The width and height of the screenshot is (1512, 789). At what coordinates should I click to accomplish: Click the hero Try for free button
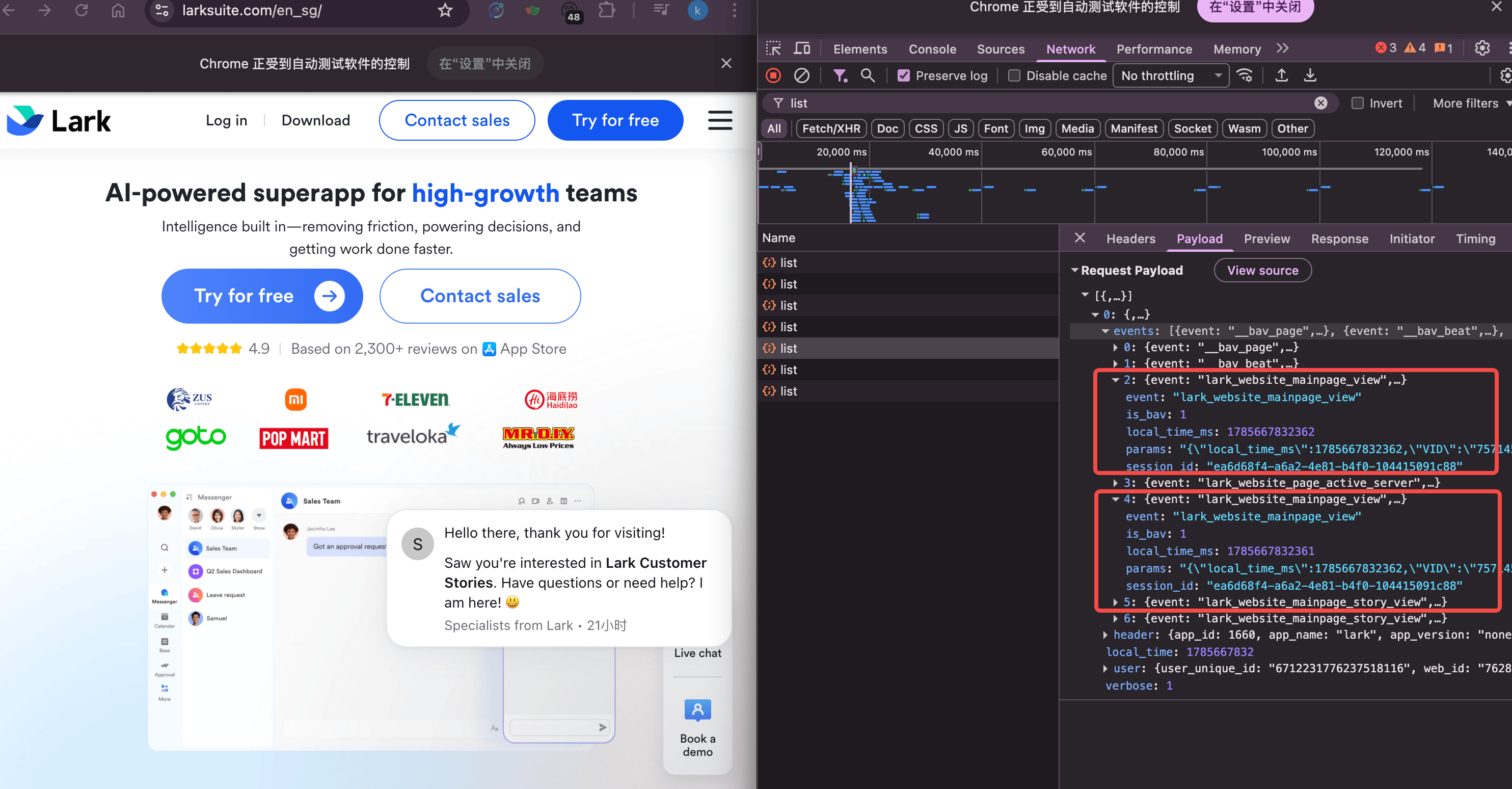pyautogui.click(x=262, y=296)
